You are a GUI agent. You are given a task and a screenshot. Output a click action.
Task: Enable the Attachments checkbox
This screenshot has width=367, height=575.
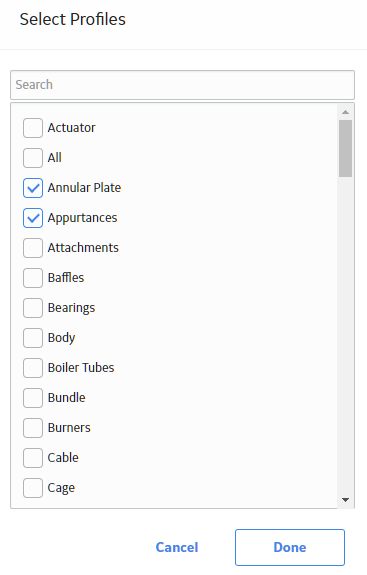click(x=33, y=248)
